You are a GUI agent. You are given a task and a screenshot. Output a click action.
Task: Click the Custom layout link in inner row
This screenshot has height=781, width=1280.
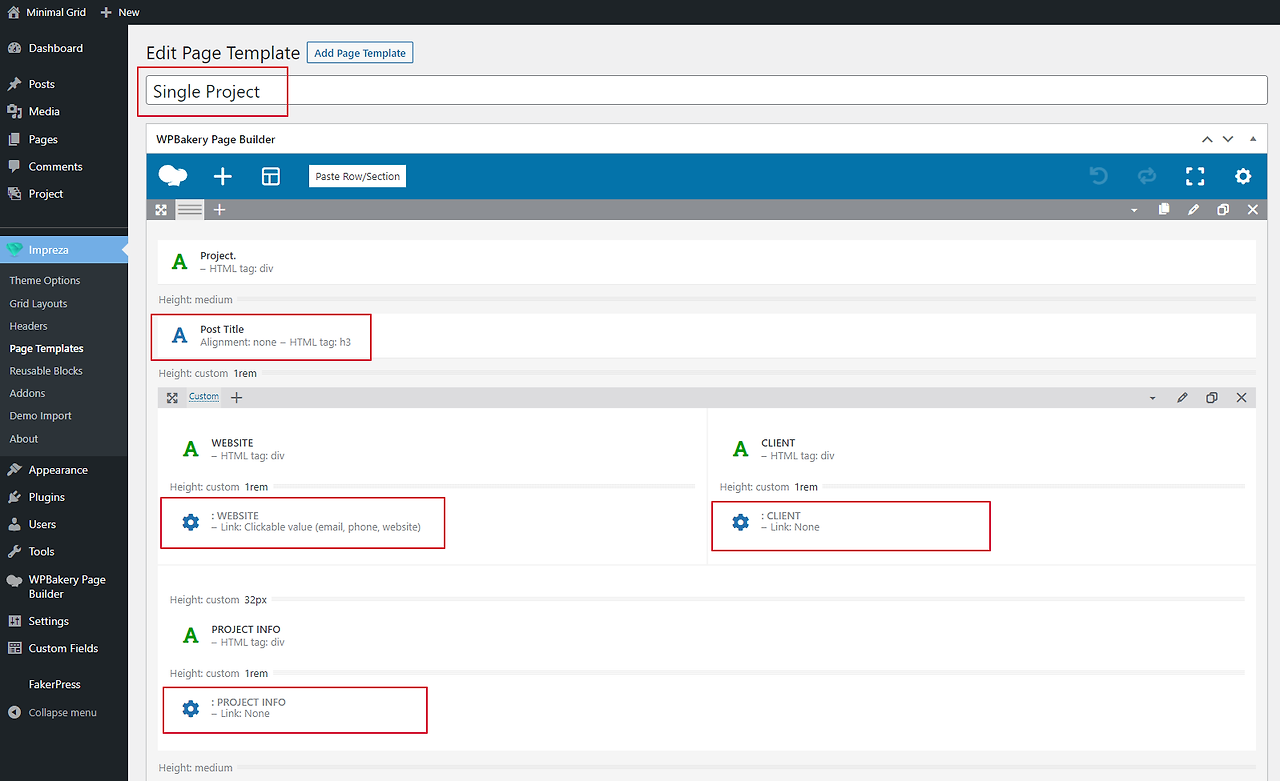point(204,397)
